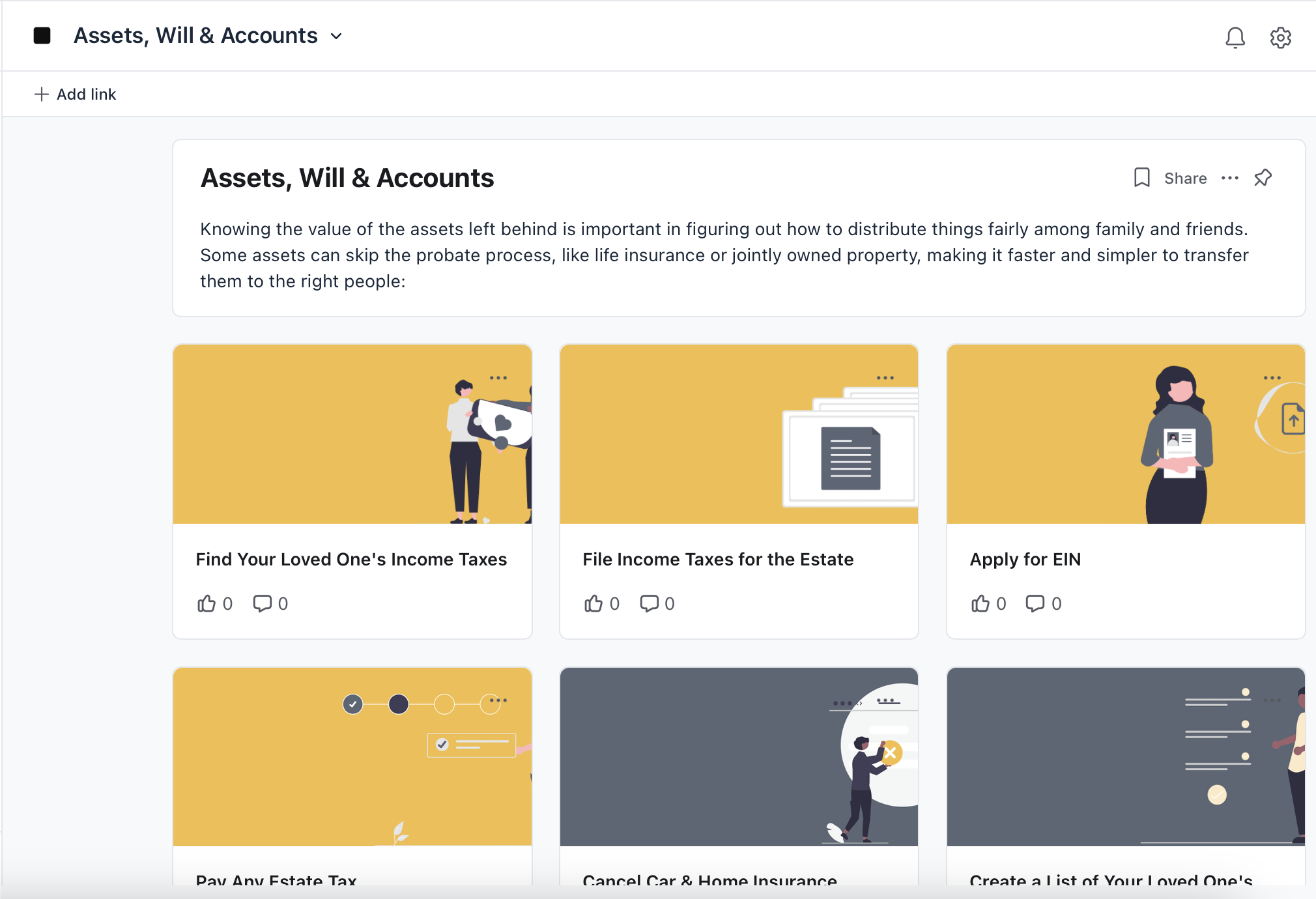Open options menu on File Income Taxes card
This screenshot has width=1316, height=899.
885,378
